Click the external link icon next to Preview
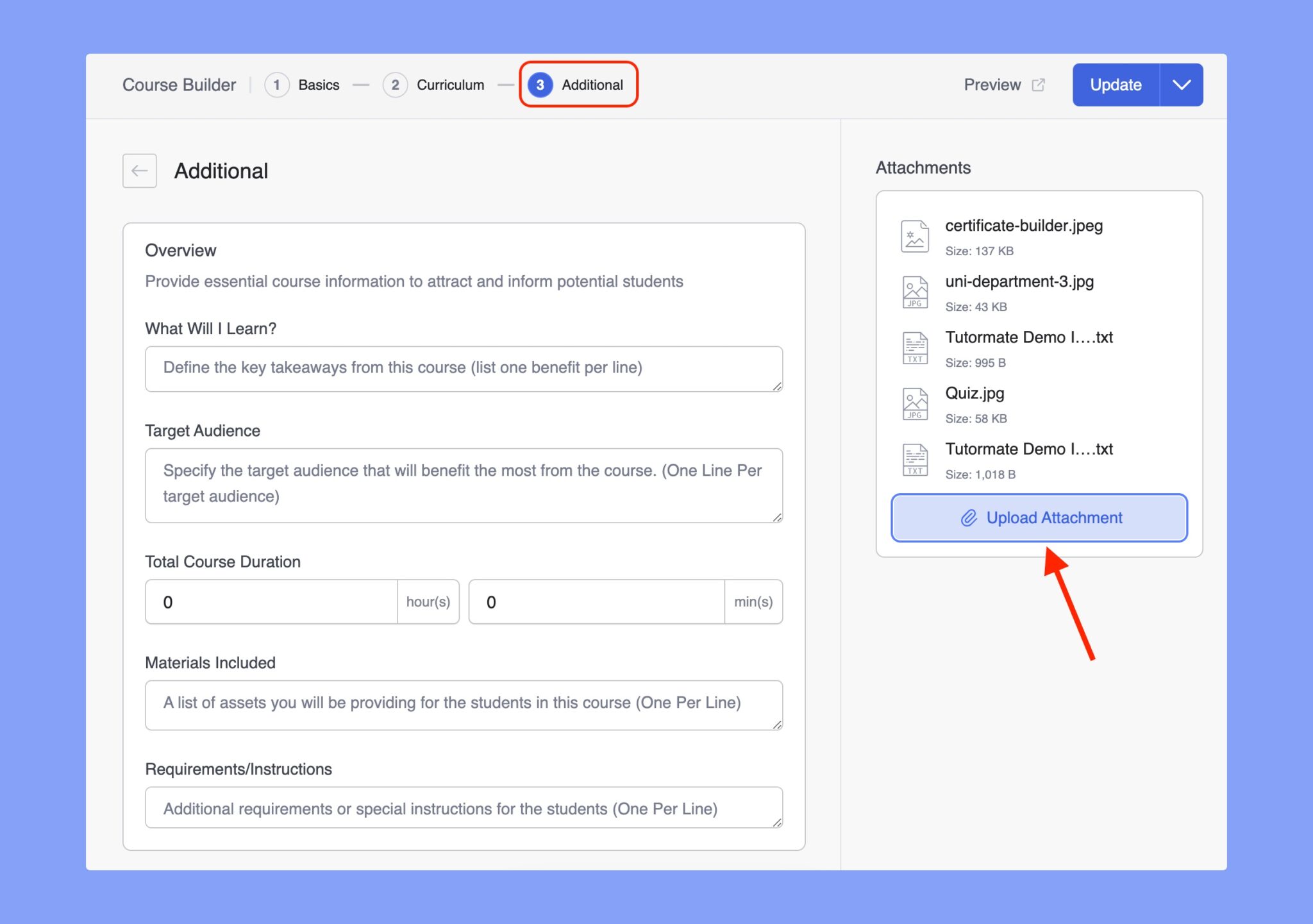This screenshot has width=1313, height=924. click(1038, 85)
